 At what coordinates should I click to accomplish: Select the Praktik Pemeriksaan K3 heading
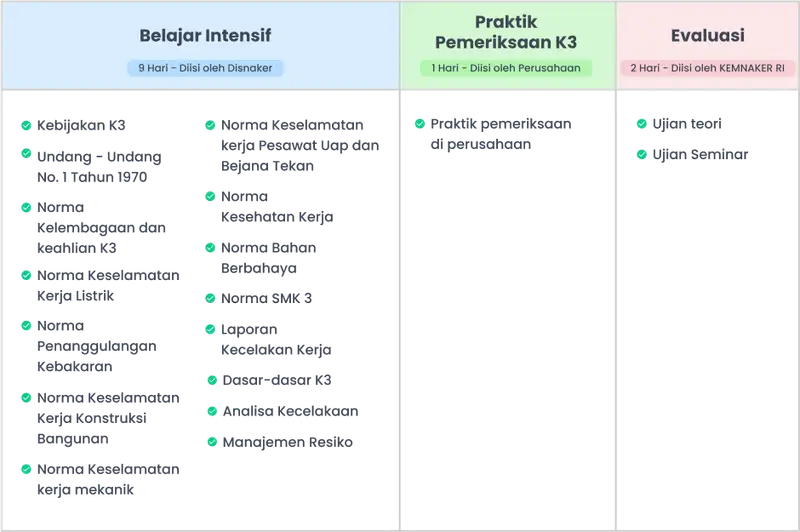[x=506, y=32]
